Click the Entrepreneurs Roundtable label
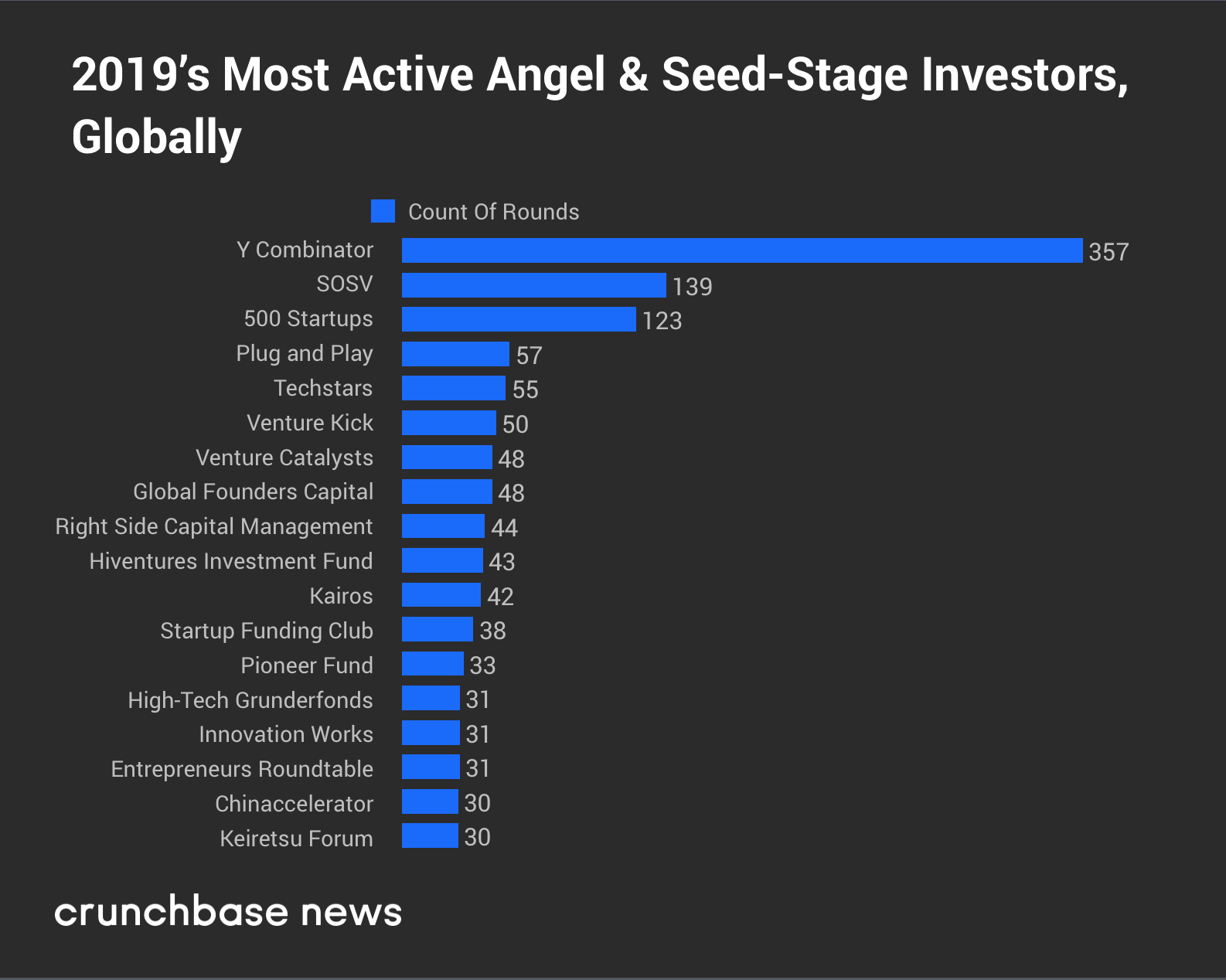The width and height of the screenshot is (1226, 980). point(242,770)
